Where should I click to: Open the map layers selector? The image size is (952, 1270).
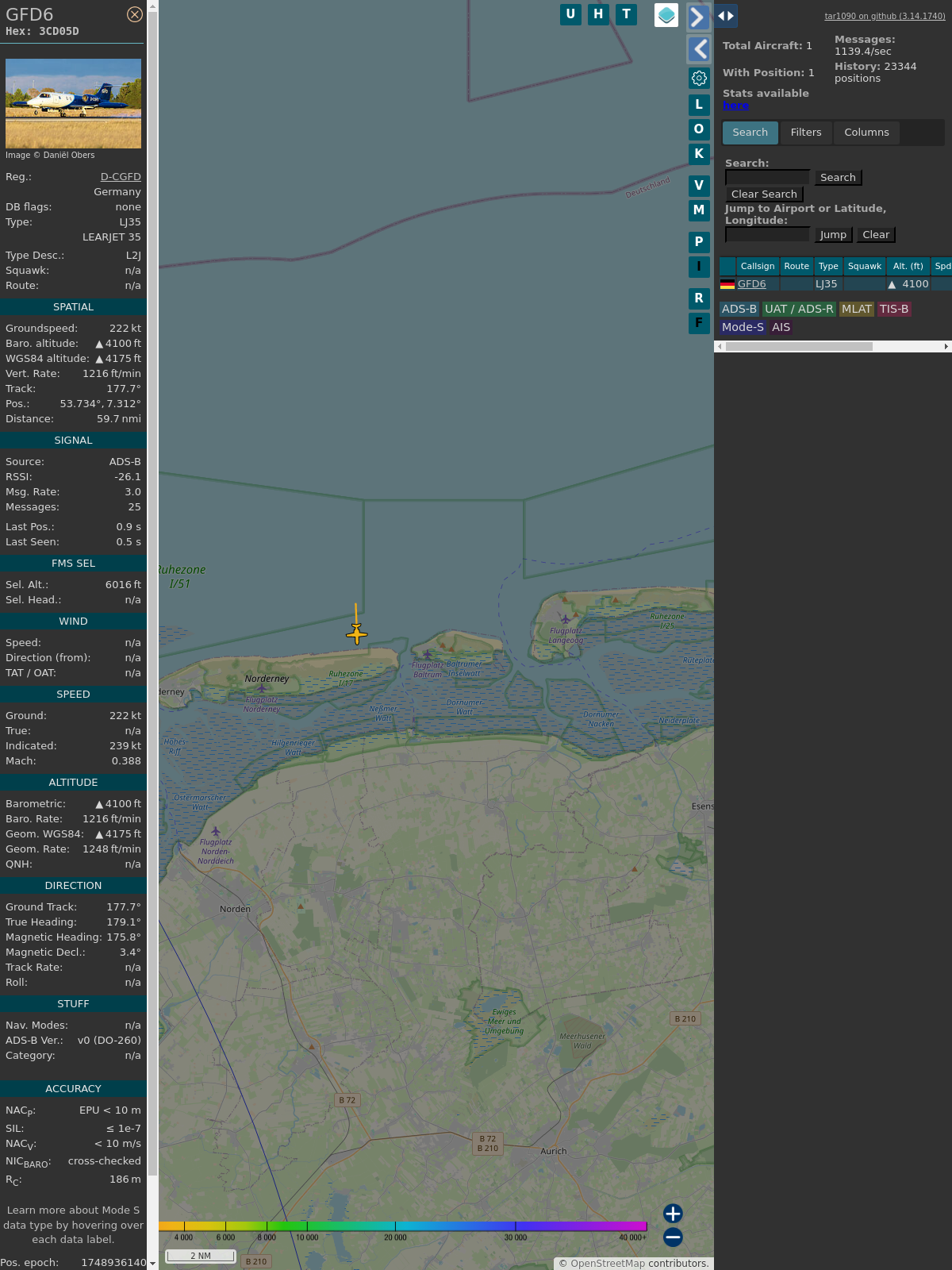(666, 15)
